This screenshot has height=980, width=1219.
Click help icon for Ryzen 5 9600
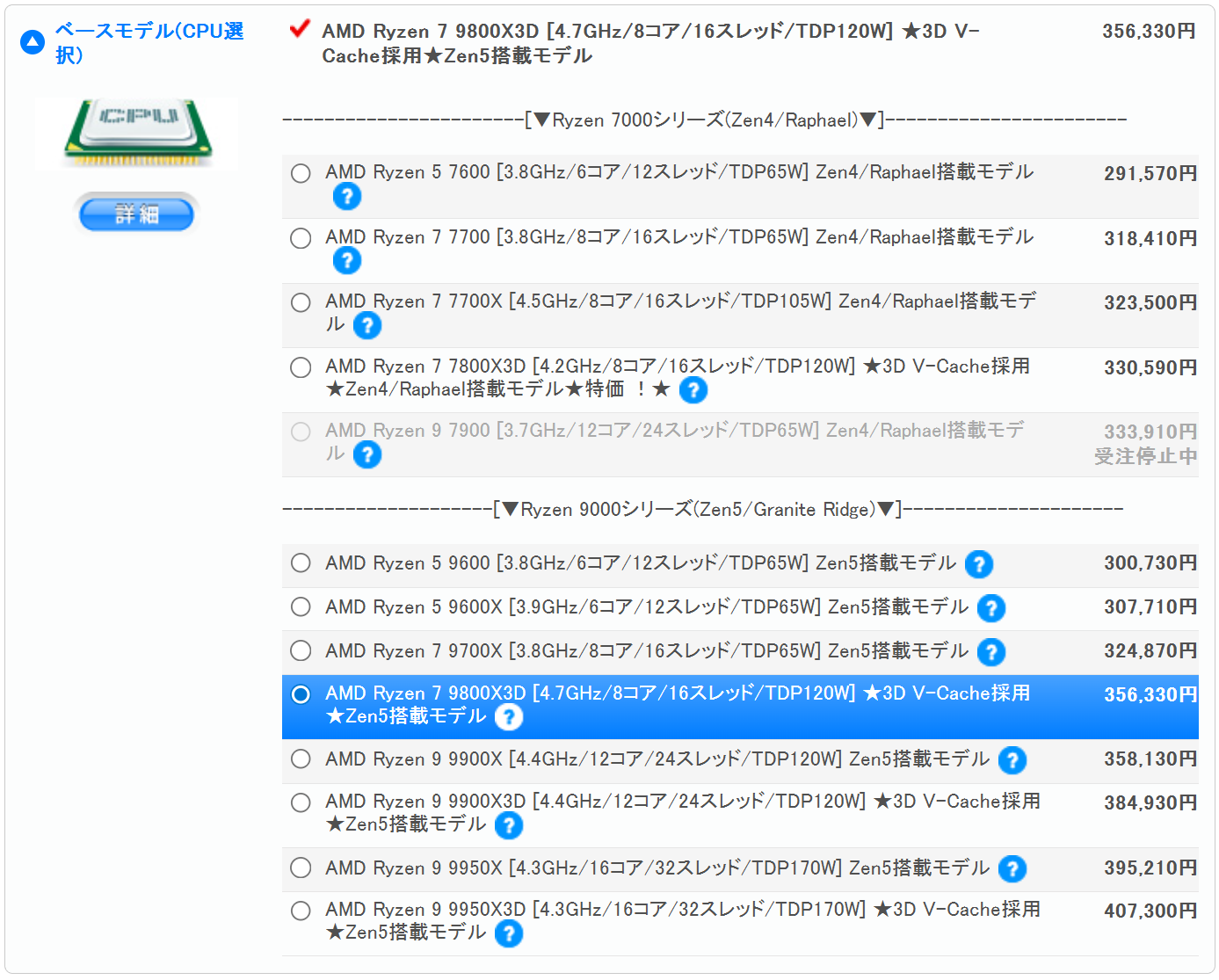[x=979, y=564]
